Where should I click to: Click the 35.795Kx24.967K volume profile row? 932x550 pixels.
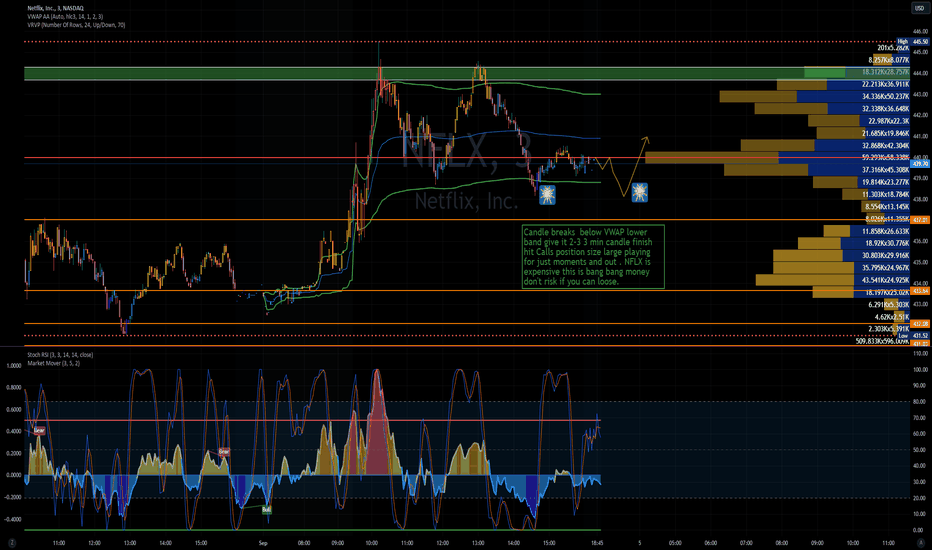click(841, 268)
